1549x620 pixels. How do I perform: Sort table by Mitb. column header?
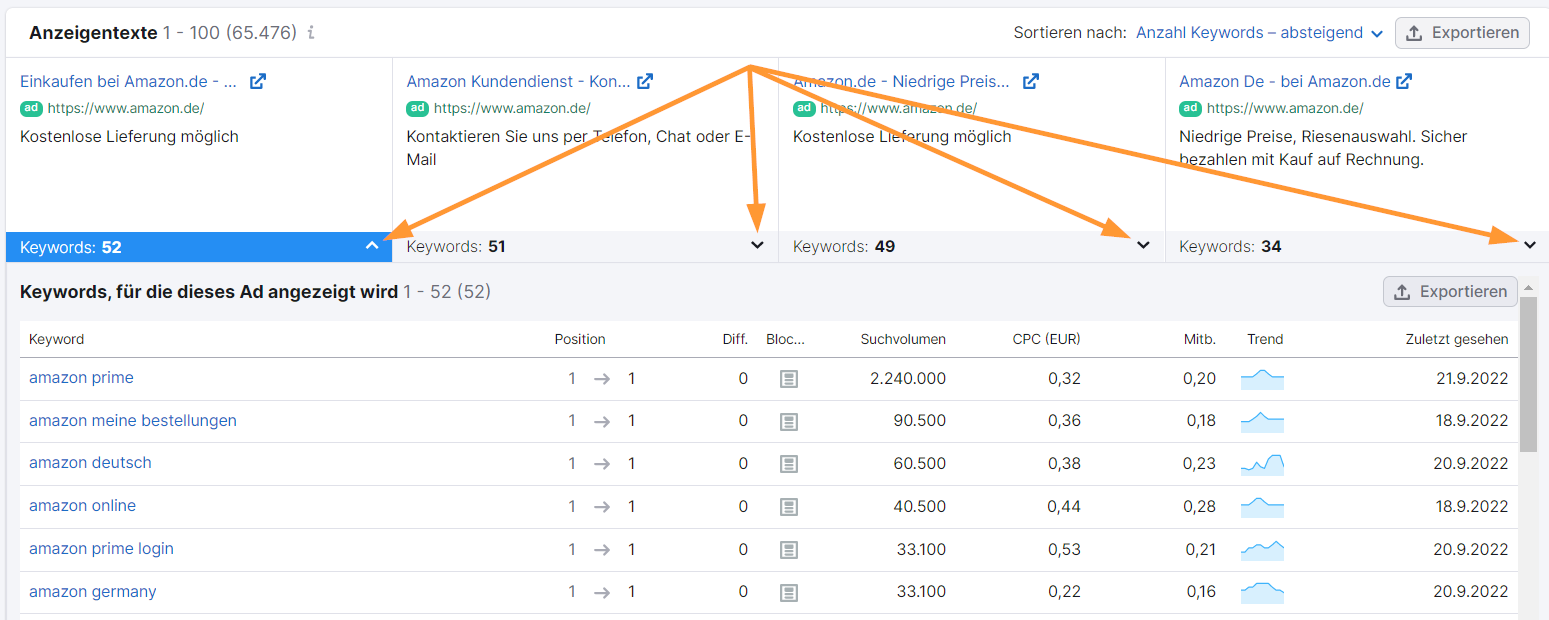[x=1200, y=339]
